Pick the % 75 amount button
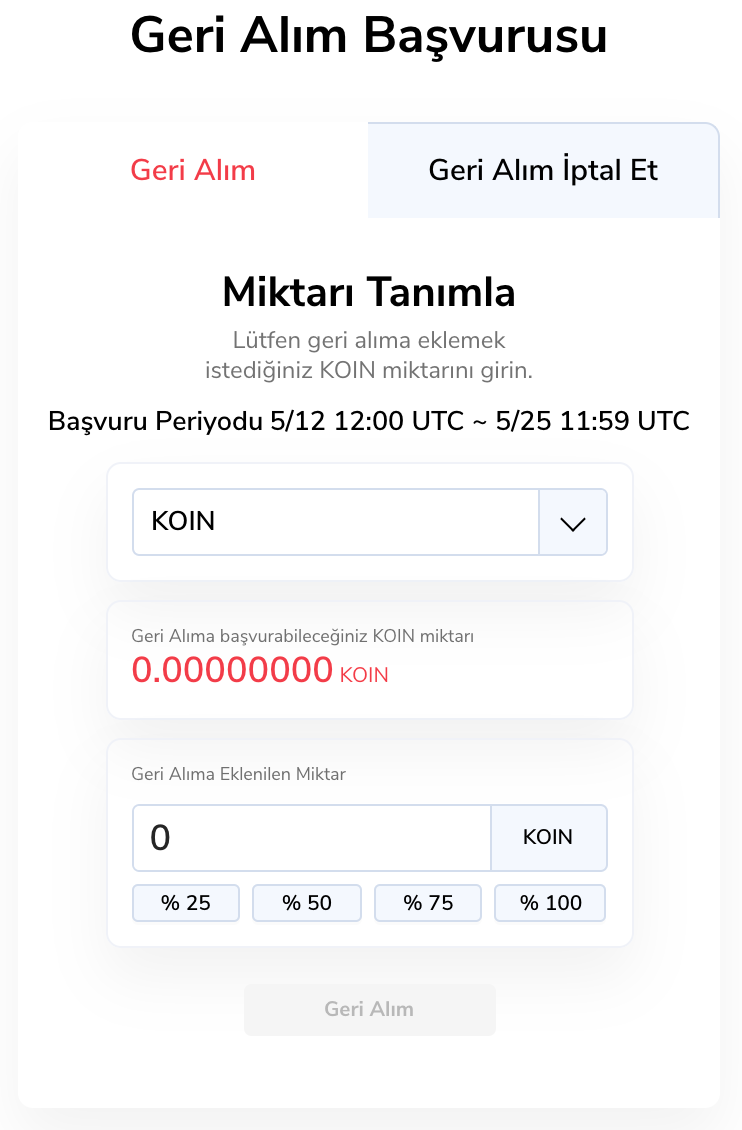Image resolution: width=742 pixels, height=1130 pixels. pos(428,903)
